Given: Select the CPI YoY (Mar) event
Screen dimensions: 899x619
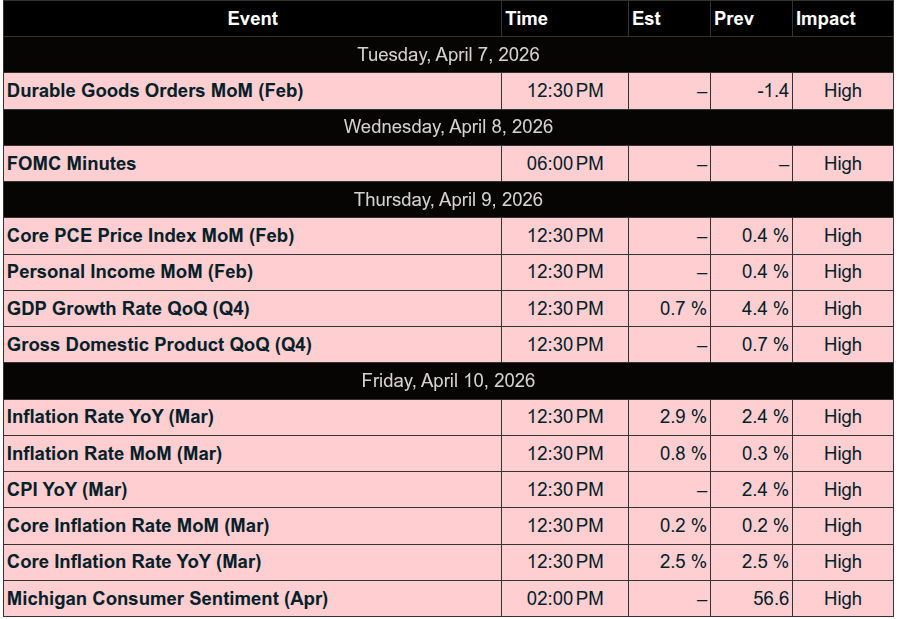Looking at the screenshot, I should [67, 490].
